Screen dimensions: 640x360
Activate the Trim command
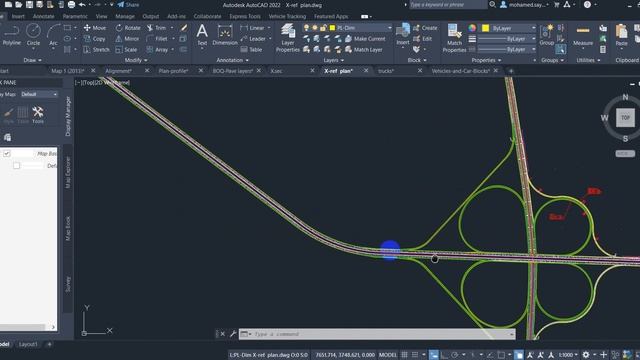(157, 28)
